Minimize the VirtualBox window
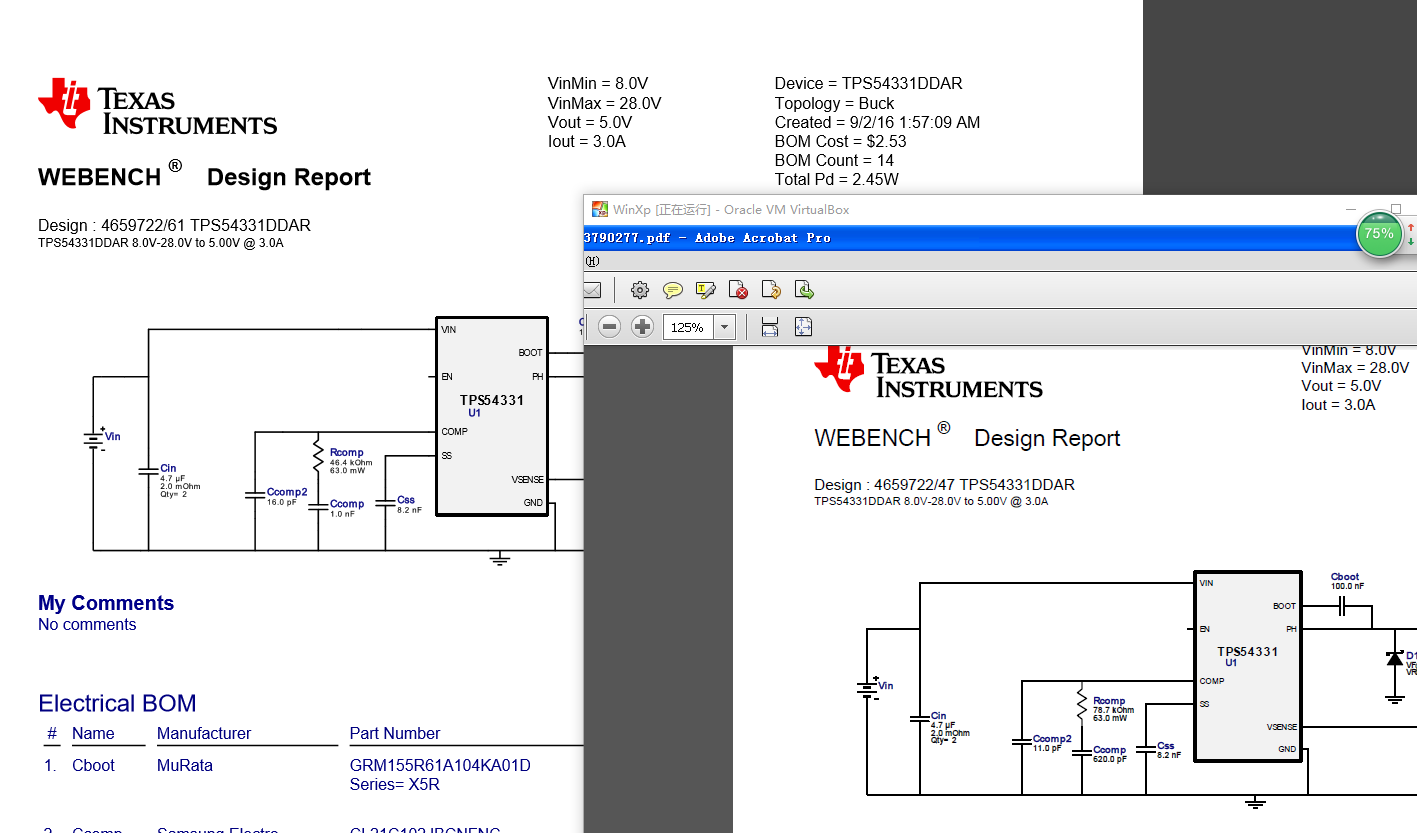The image size is (1417, 833). 1350,209
